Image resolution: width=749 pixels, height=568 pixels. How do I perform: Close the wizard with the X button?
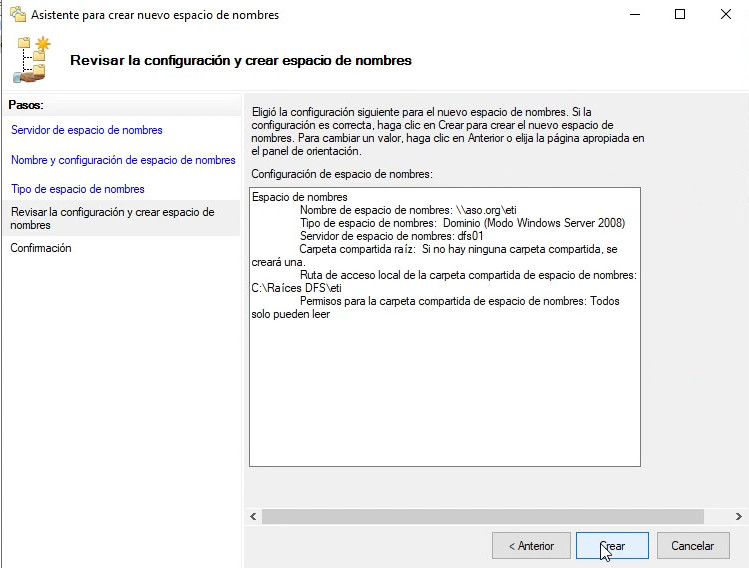[x=725, y=15]
